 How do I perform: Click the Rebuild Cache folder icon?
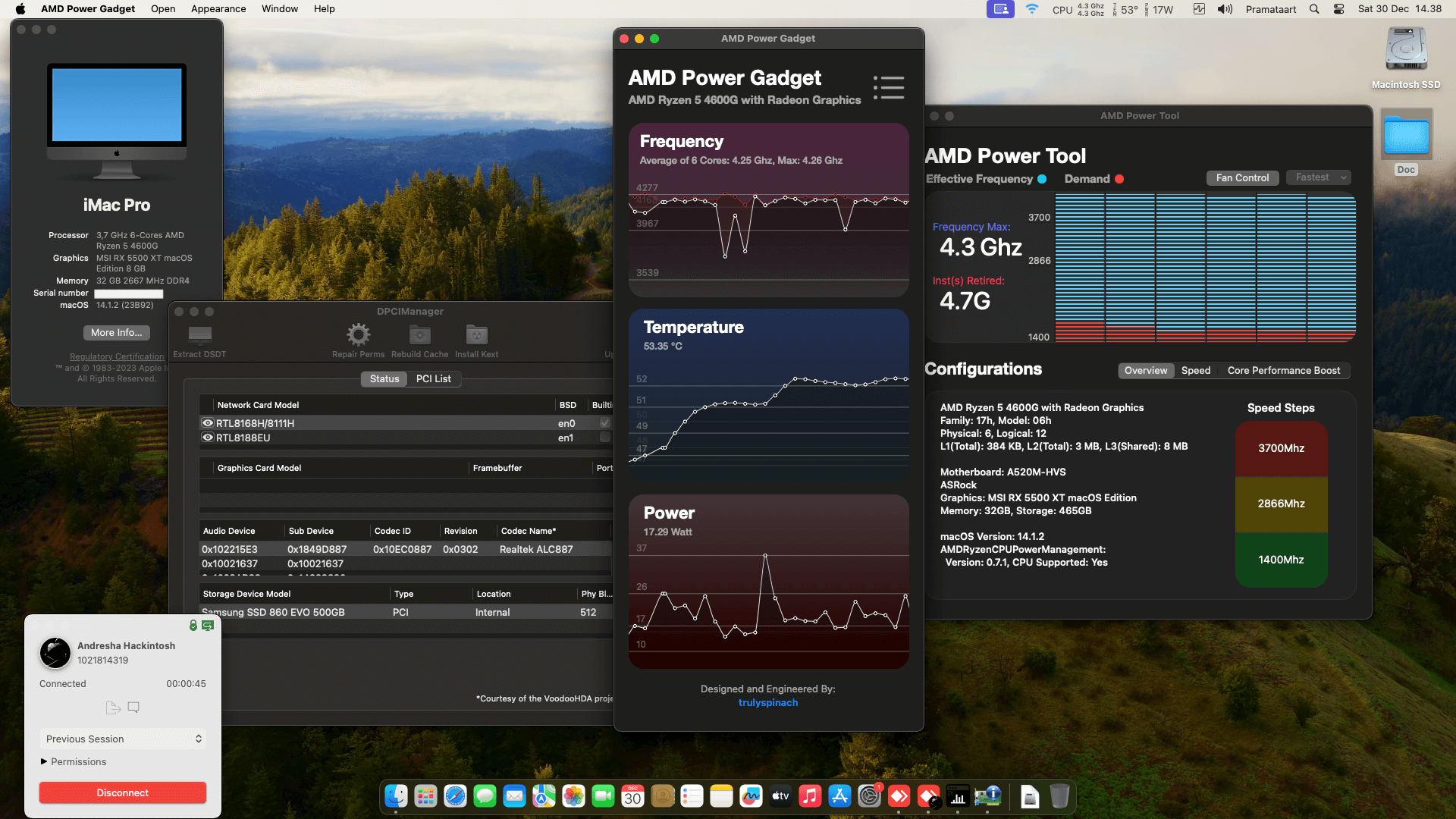[419, 334]
